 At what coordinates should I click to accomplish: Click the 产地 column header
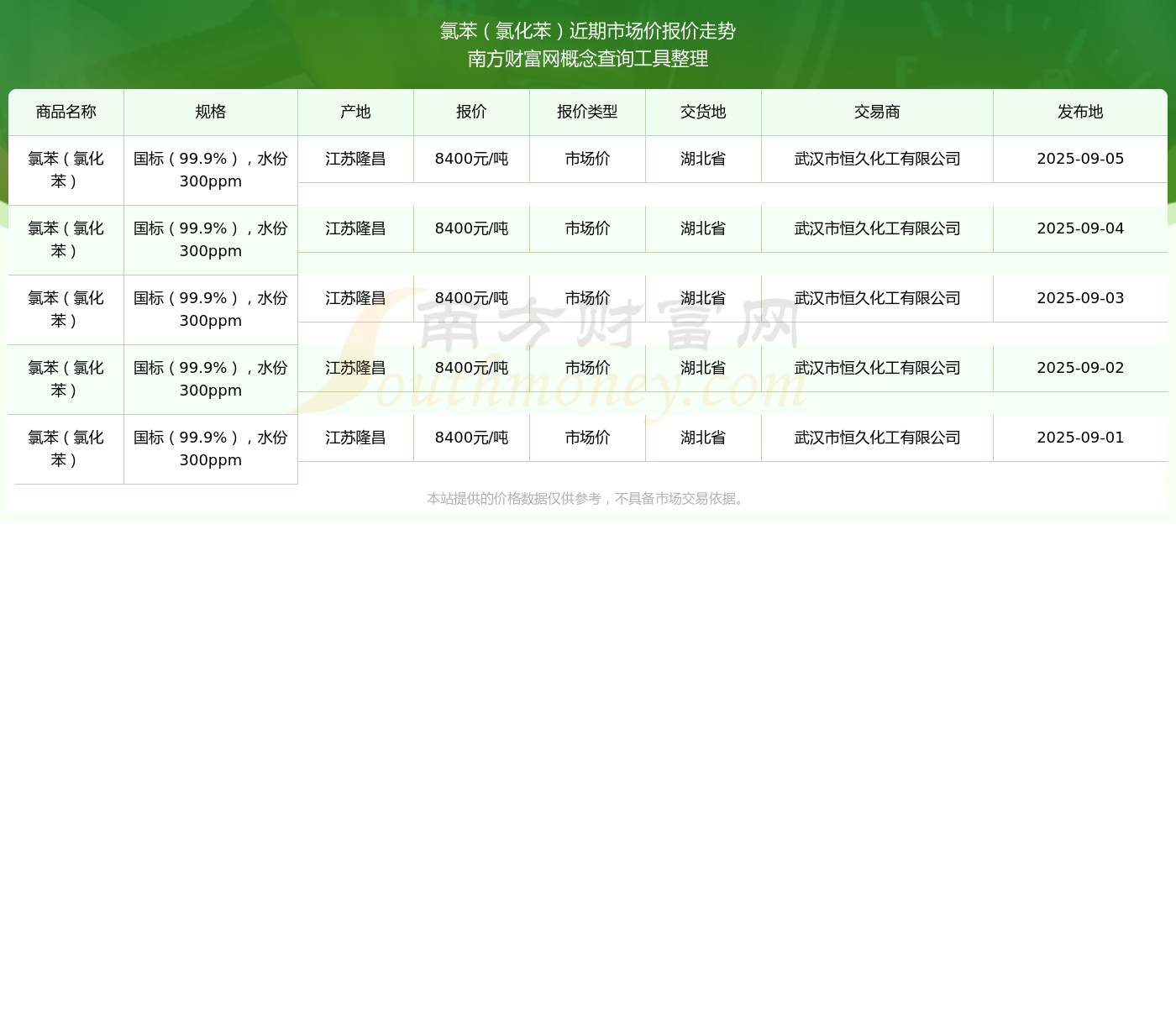pos(356,112)
